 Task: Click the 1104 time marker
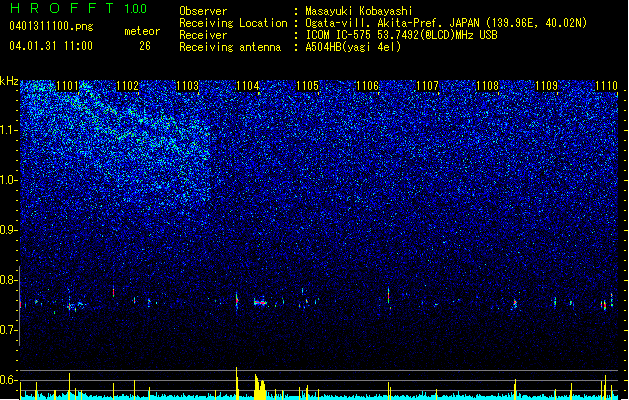[248, 86]
